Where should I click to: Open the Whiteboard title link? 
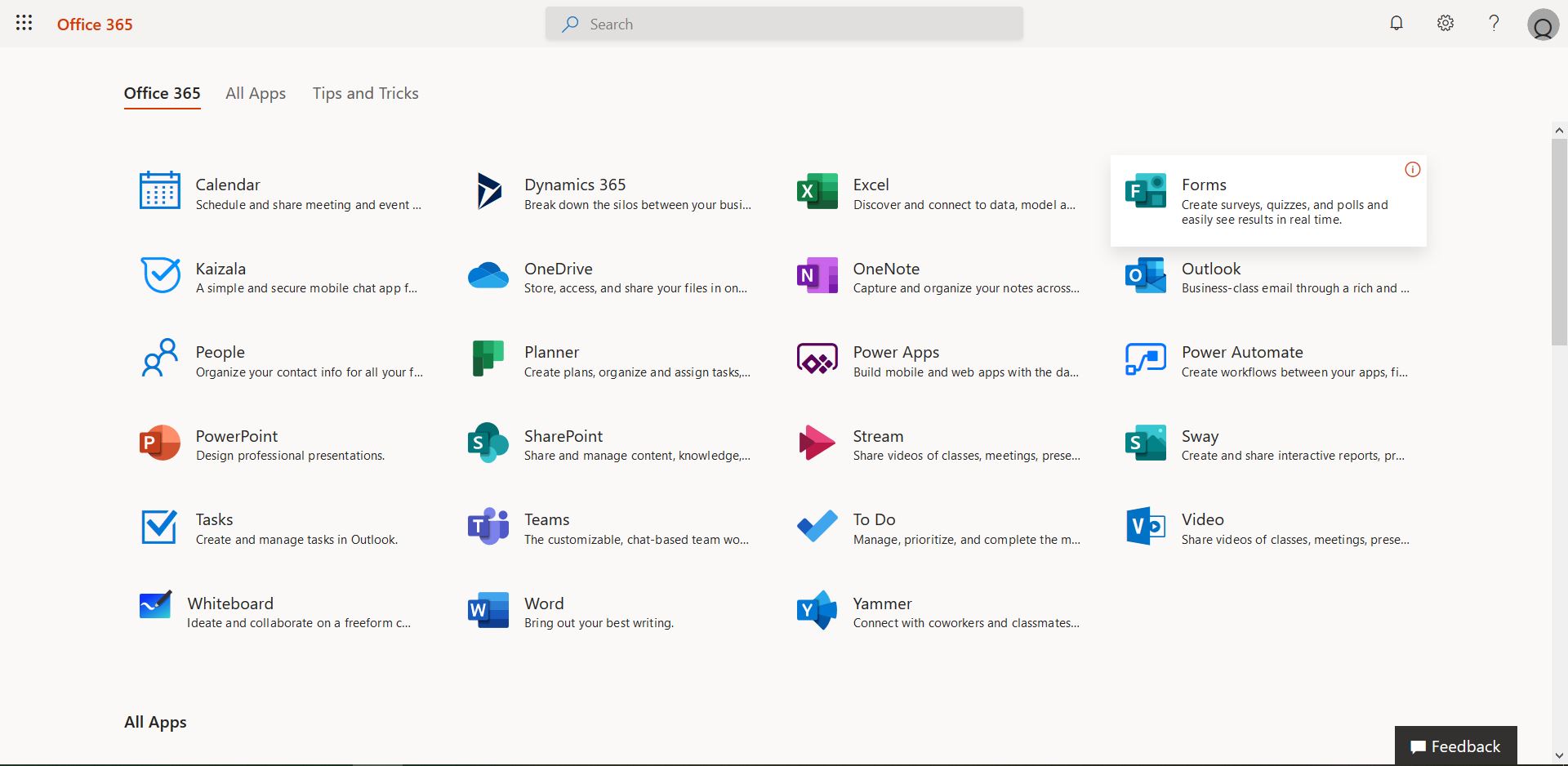(230, 603)
